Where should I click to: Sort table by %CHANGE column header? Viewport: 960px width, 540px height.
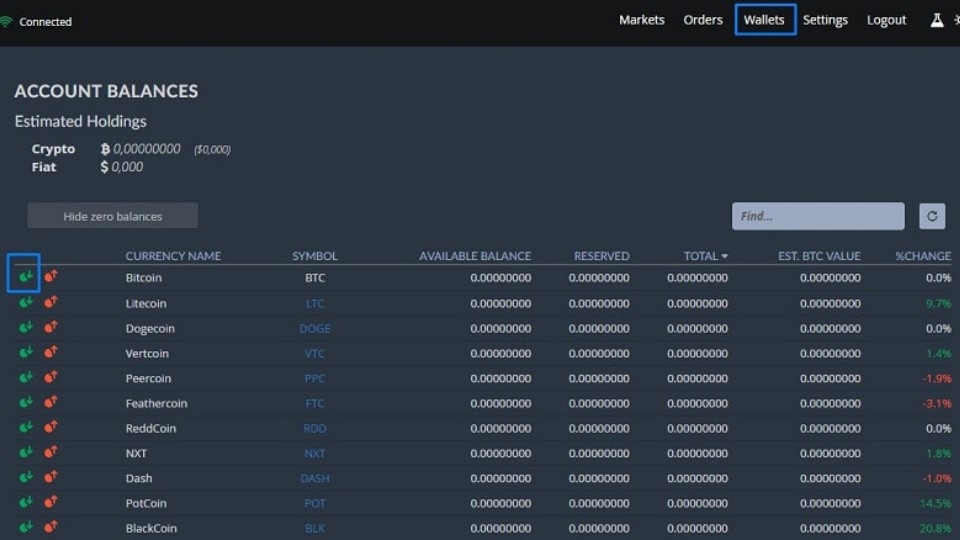coord(922,256)
